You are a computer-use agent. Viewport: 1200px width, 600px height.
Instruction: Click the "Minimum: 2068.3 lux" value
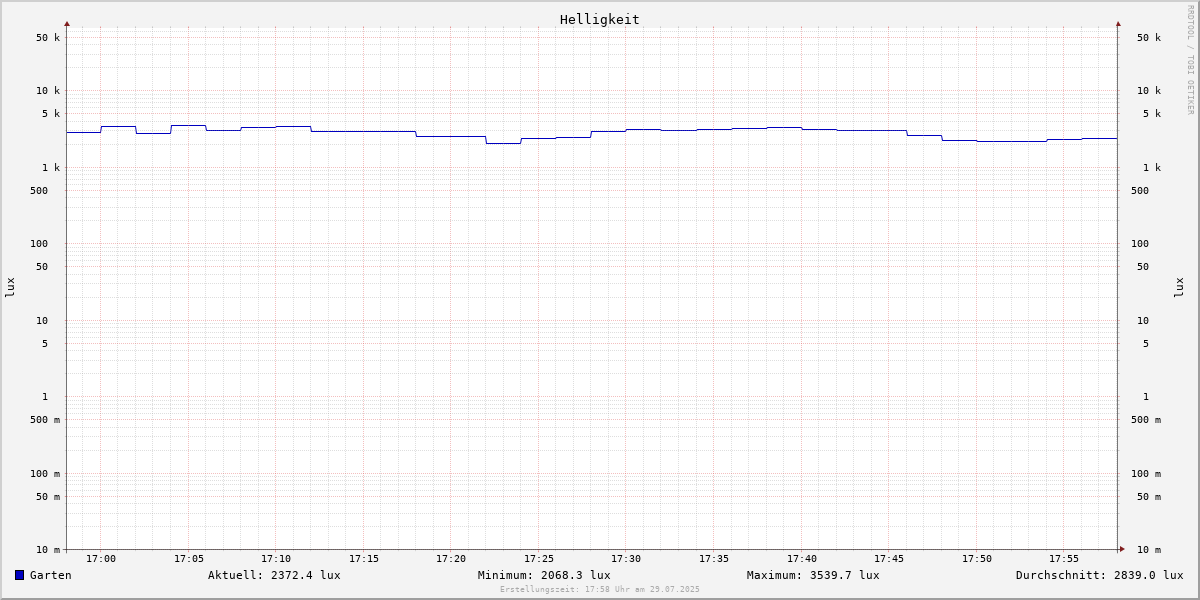click(544, 575)
